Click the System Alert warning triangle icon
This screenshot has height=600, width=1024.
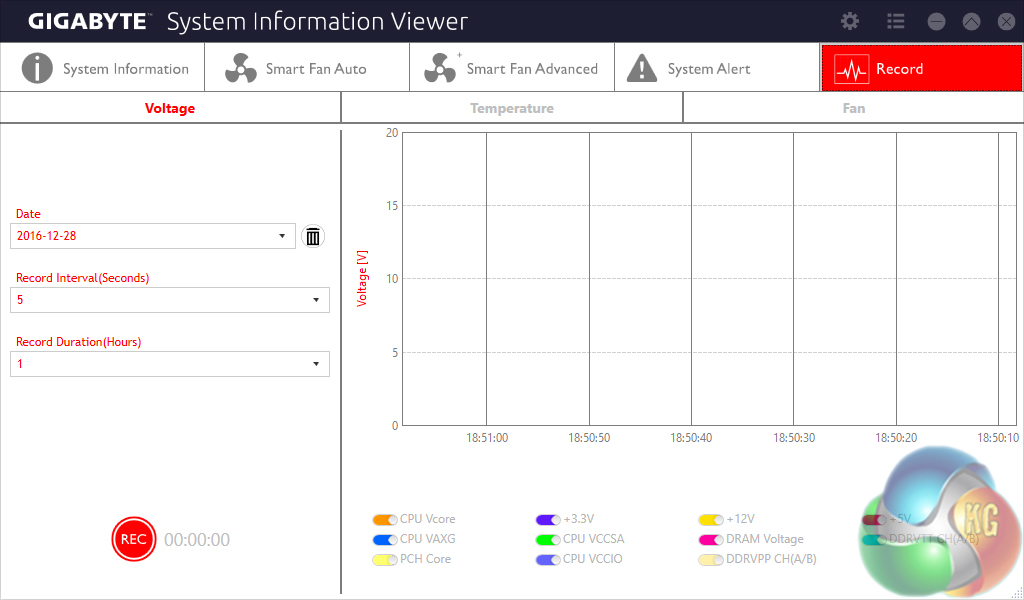642,68
